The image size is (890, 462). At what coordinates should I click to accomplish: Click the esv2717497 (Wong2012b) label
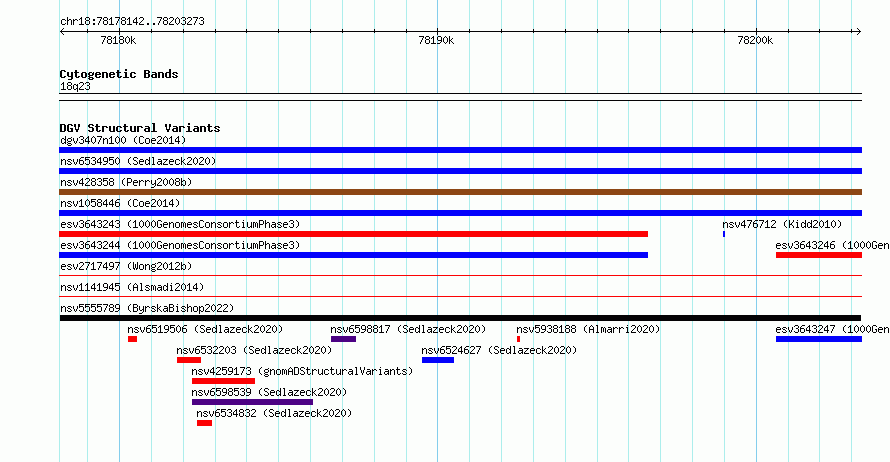click(x=126, y=266)
